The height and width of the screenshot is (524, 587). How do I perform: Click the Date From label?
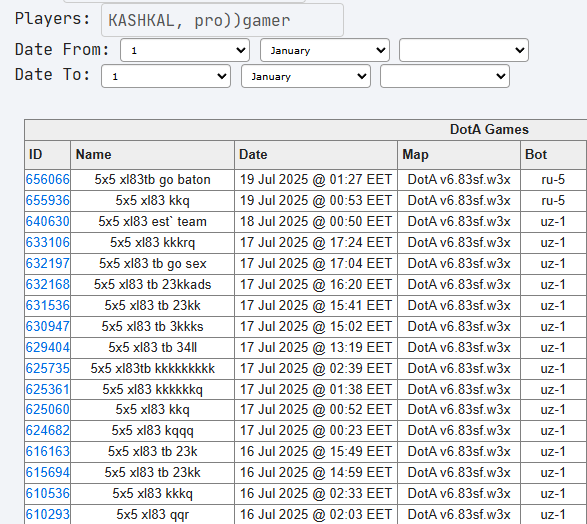tap(62, 49)
